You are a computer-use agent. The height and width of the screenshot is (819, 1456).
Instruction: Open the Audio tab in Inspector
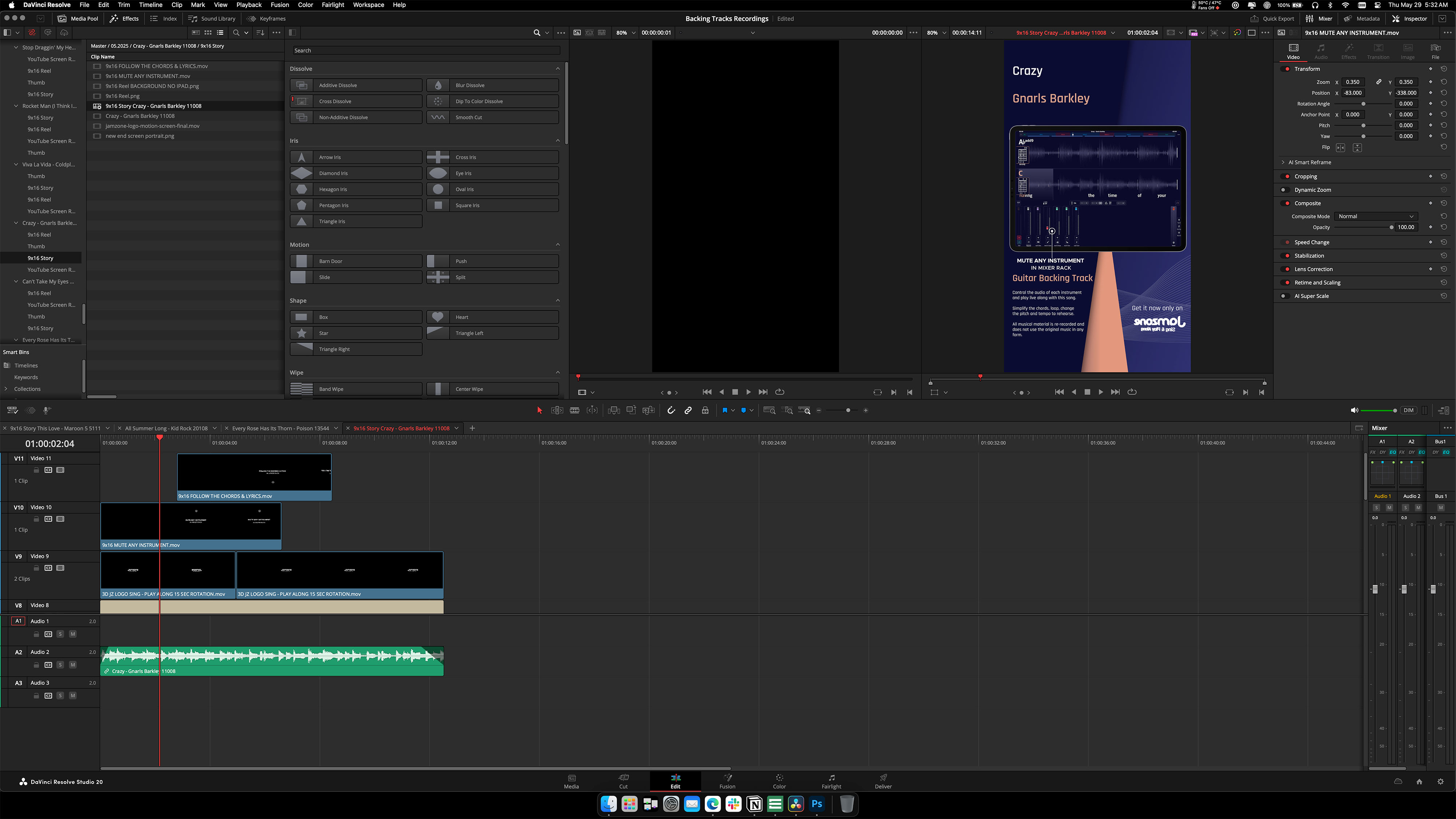point(1321,51)
